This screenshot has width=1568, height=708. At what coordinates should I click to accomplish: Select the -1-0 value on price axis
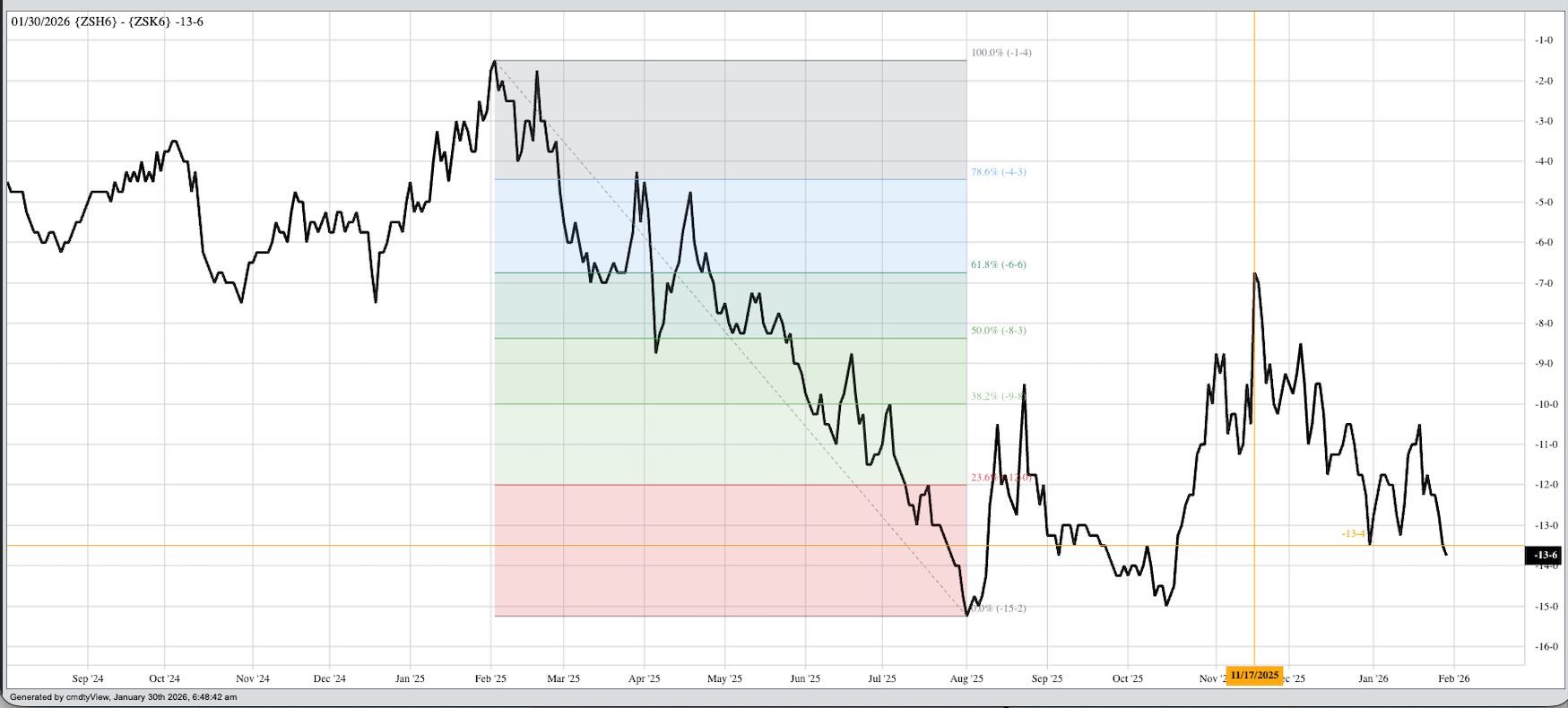pos(1544,40)
